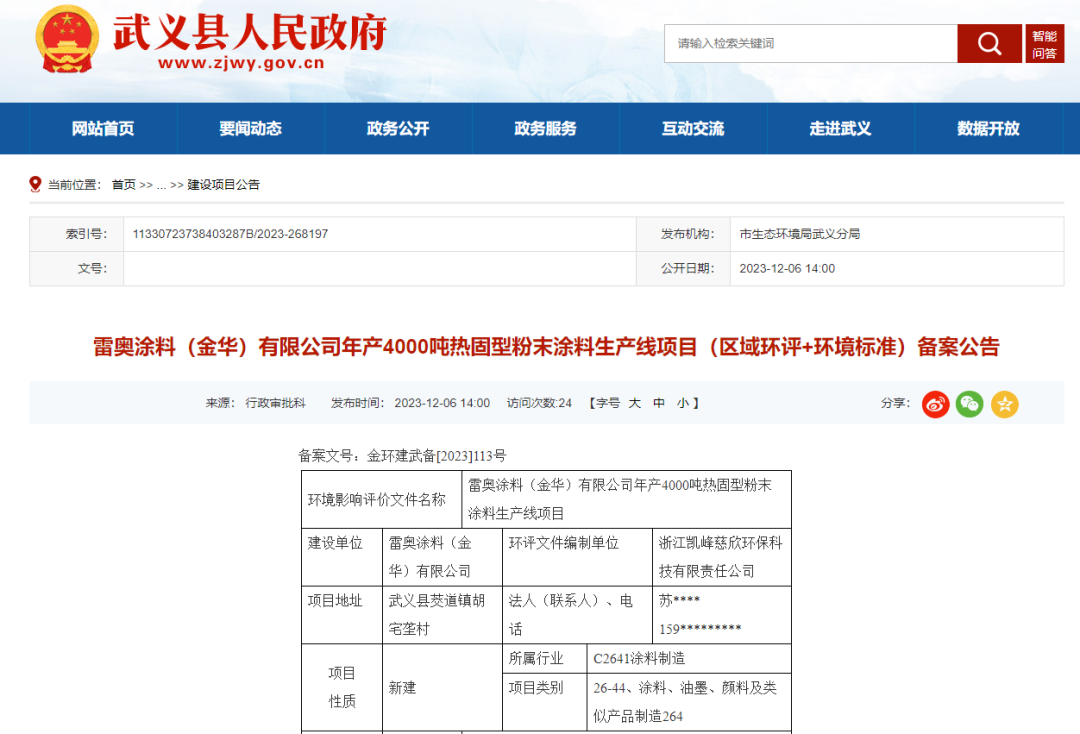Open 要闻动态 navigation tab
1080x734 pixels.
[251, 129]
